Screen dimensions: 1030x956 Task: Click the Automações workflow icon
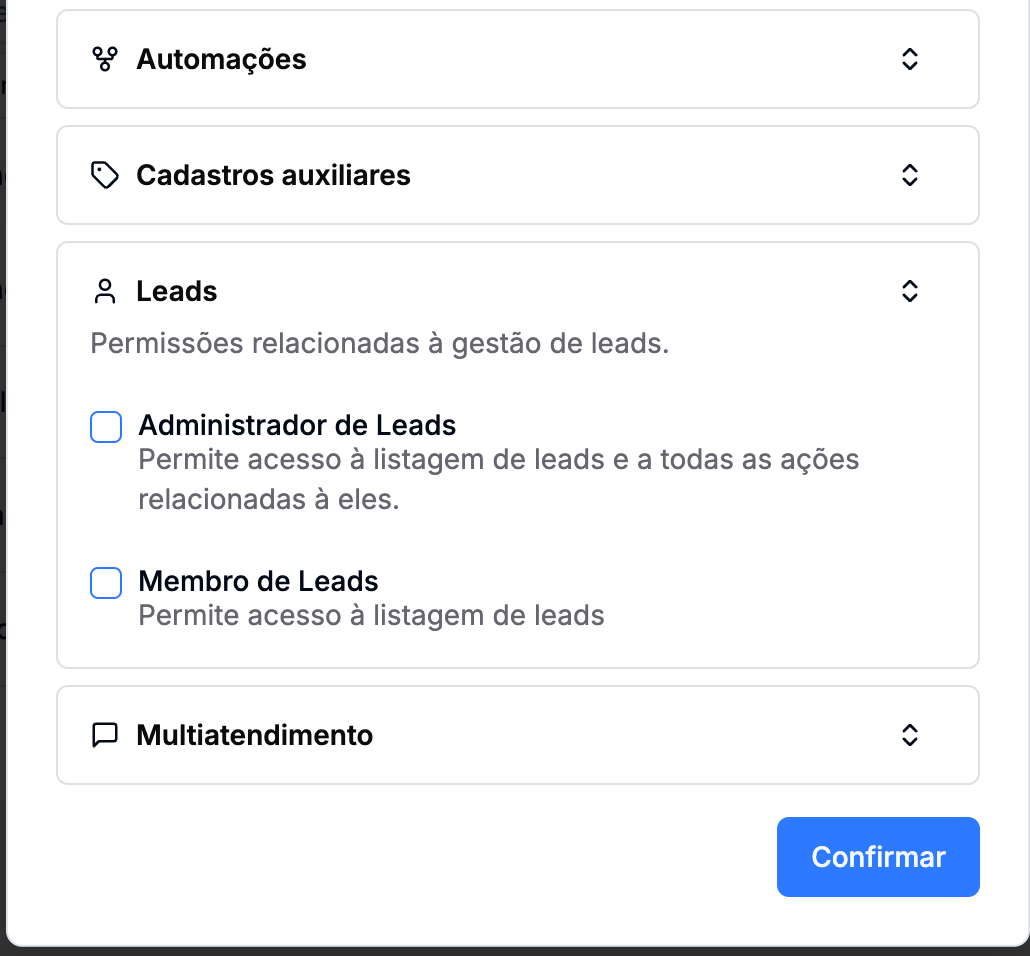pyautogui.click(x=104, y=60)
